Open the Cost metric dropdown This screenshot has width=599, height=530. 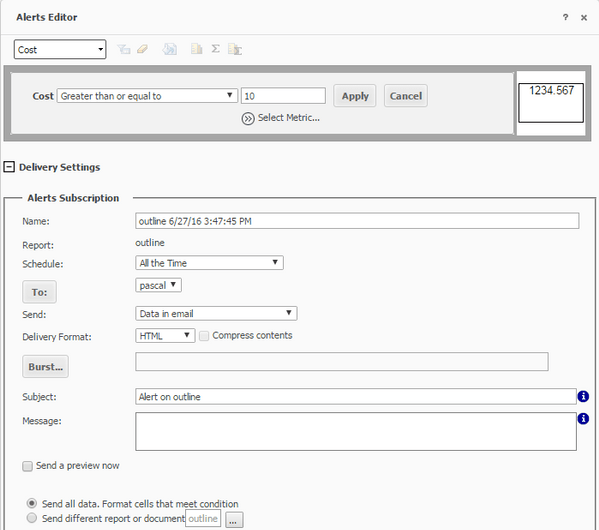[60, 49]
